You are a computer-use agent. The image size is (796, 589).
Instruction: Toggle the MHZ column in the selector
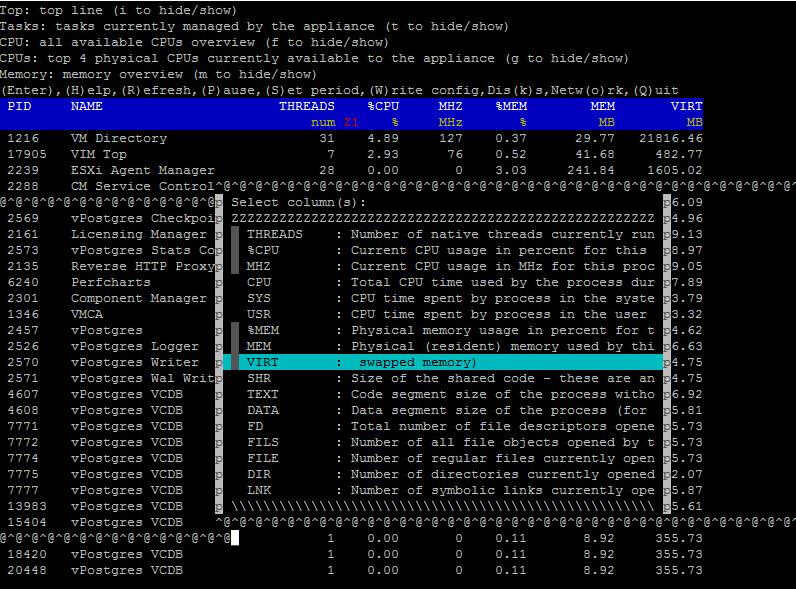tap(235, 266)
